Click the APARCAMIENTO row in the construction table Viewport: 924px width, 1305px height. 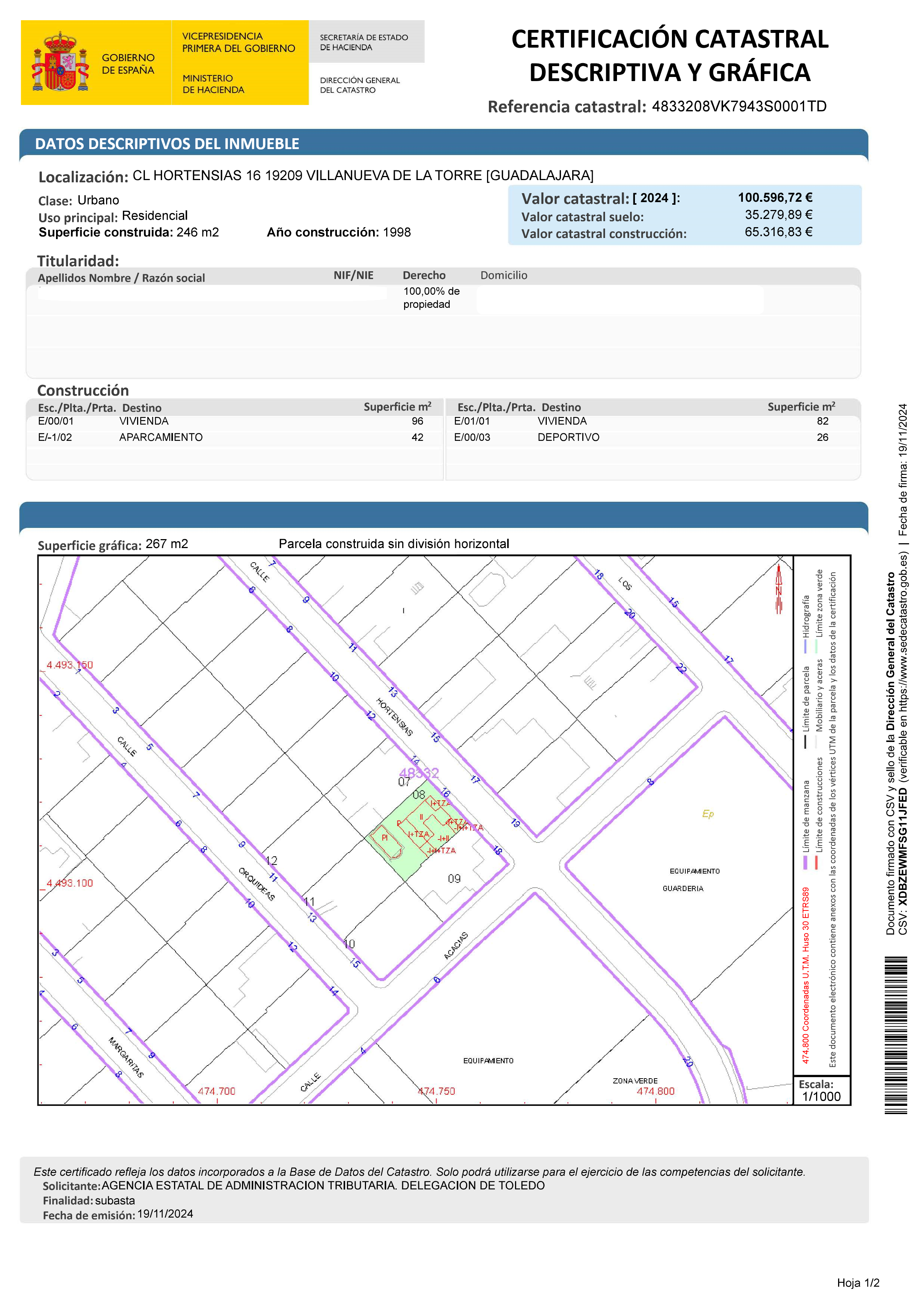click(161, 437)
